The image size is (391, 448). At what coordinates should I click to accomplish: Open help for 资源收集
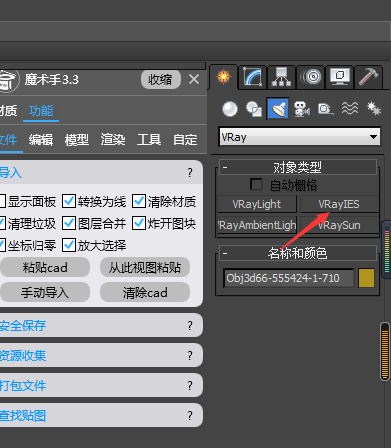(x=190, y=355)
